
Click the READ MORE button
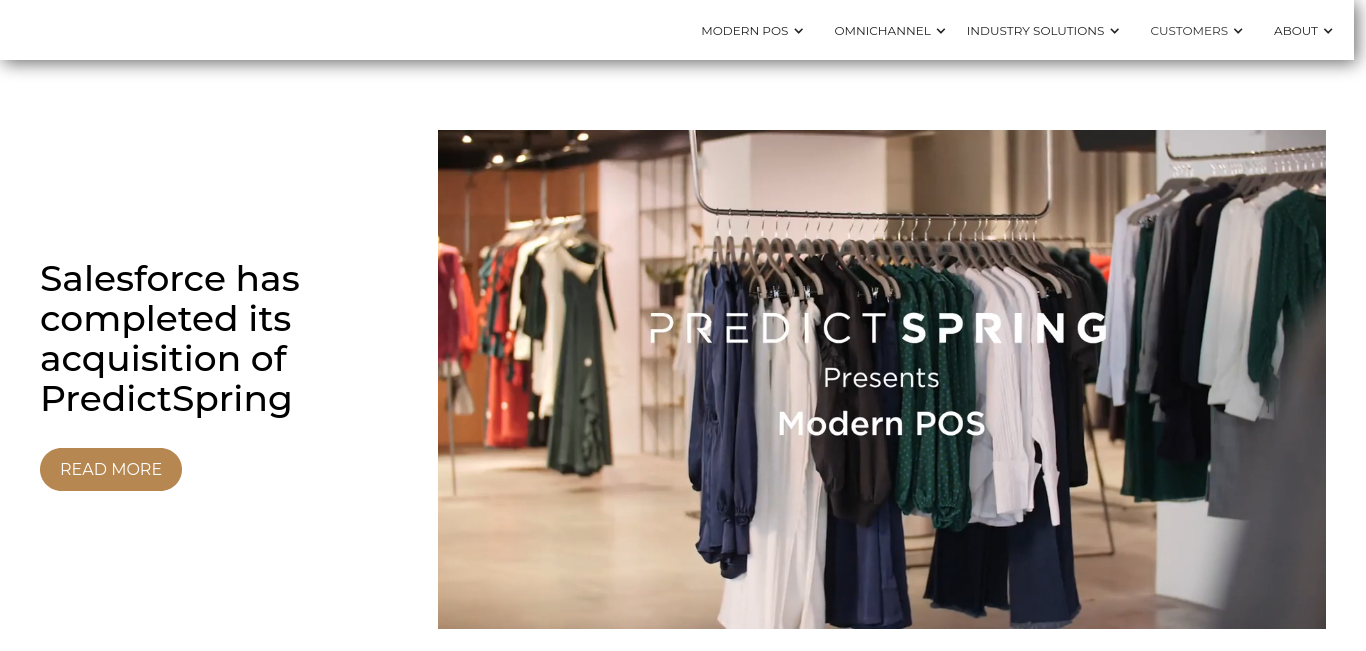111,469
